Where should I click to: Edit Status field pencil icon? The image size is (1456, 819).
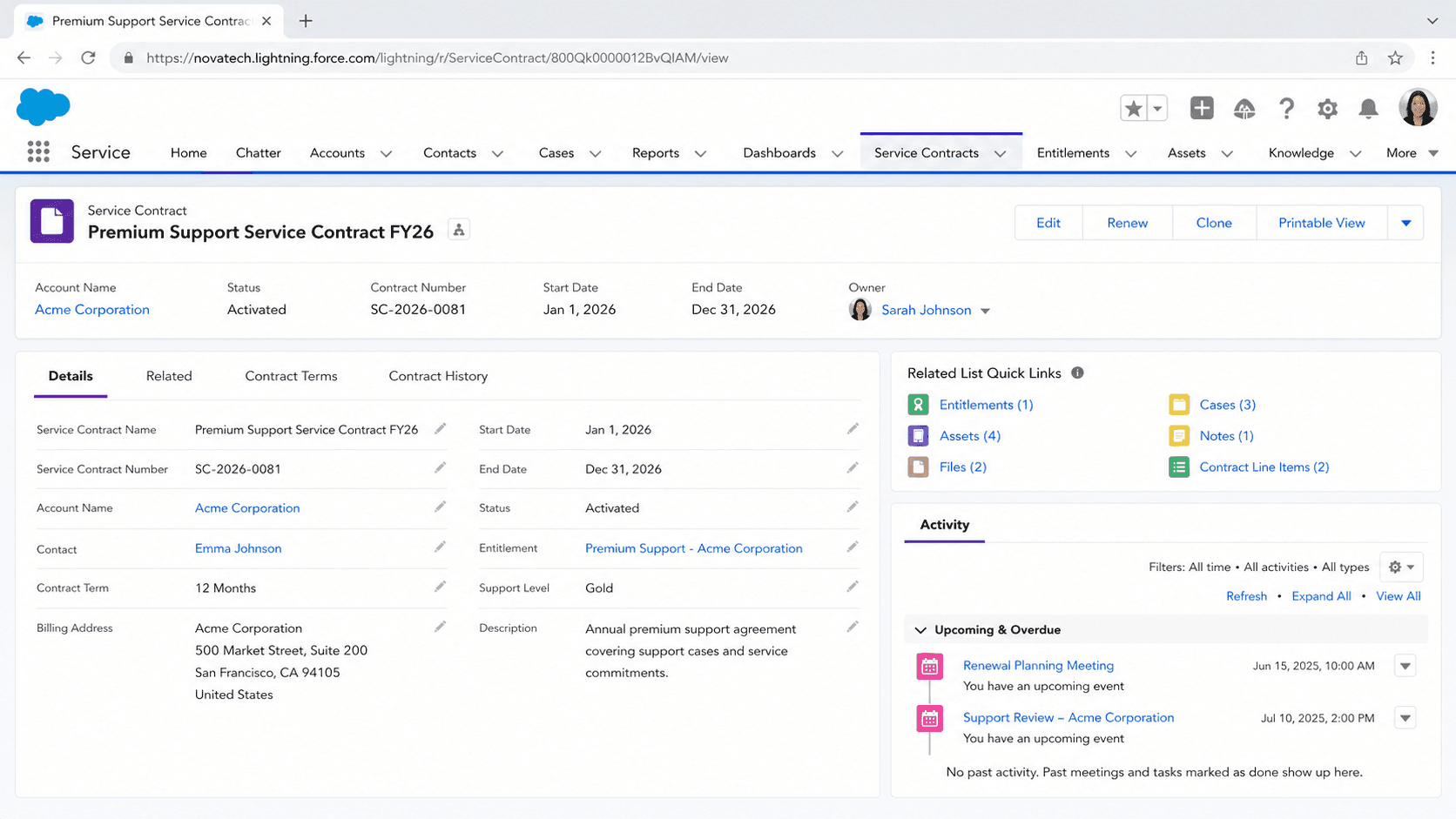tap(853, 507)
